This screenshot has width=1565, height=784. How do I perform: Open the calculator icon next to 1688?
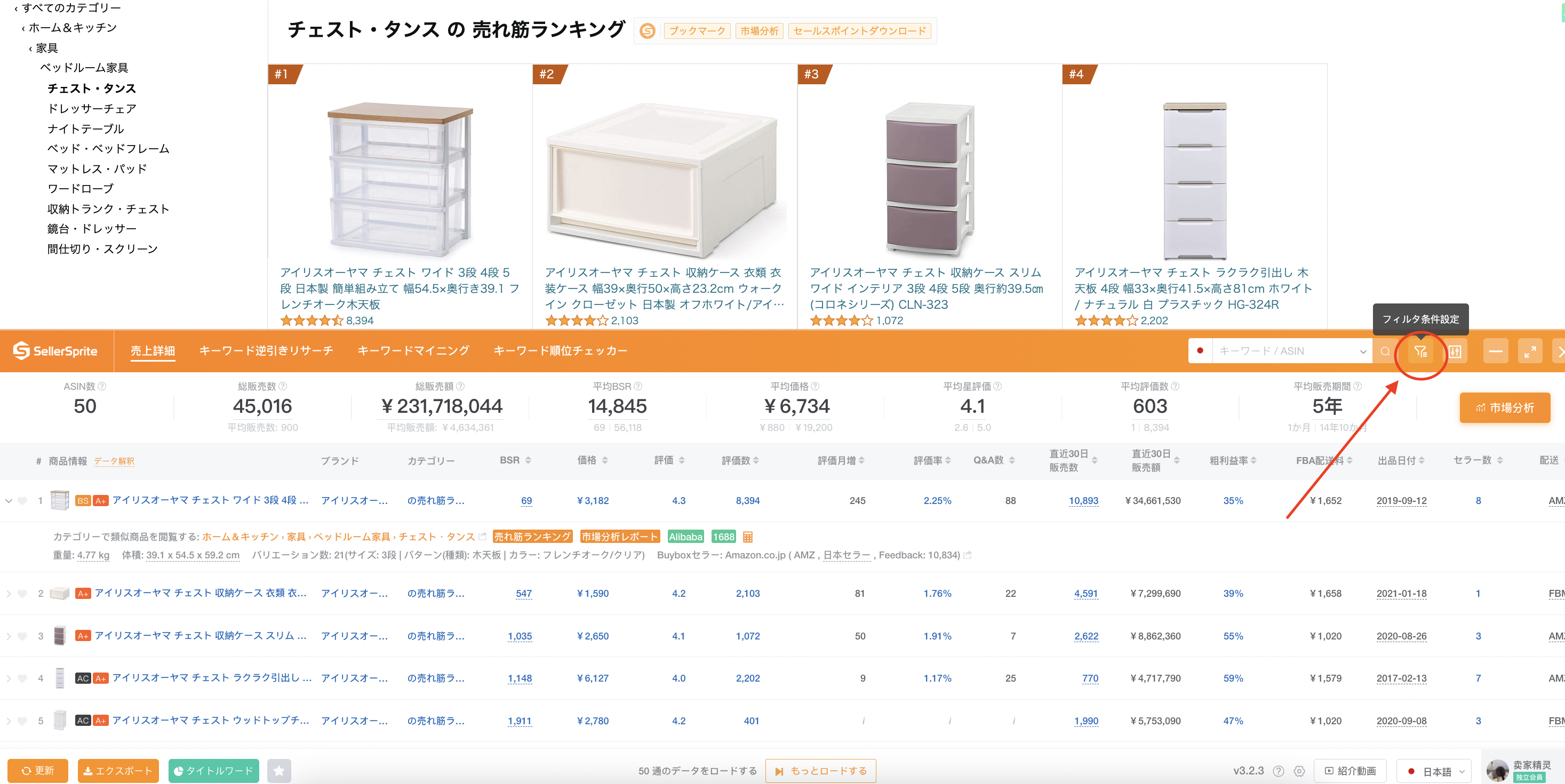(x=747, y=536)
